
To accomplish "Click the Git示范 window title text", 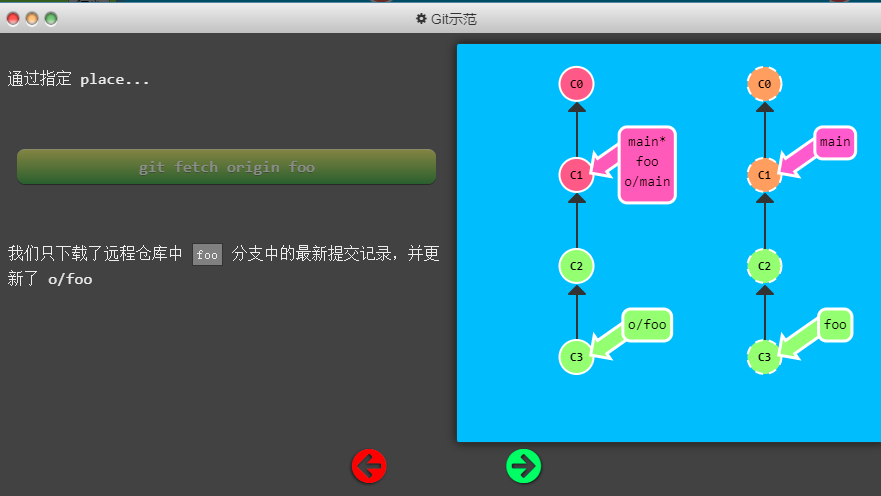I will click(453, 19).
